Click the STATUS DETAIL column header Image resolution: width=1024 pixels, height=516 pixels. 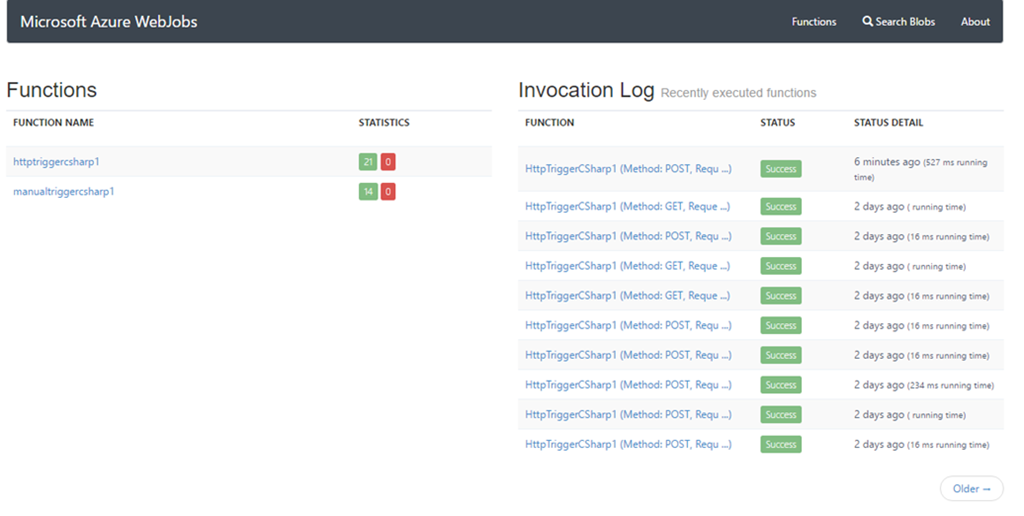pos(888,123)
